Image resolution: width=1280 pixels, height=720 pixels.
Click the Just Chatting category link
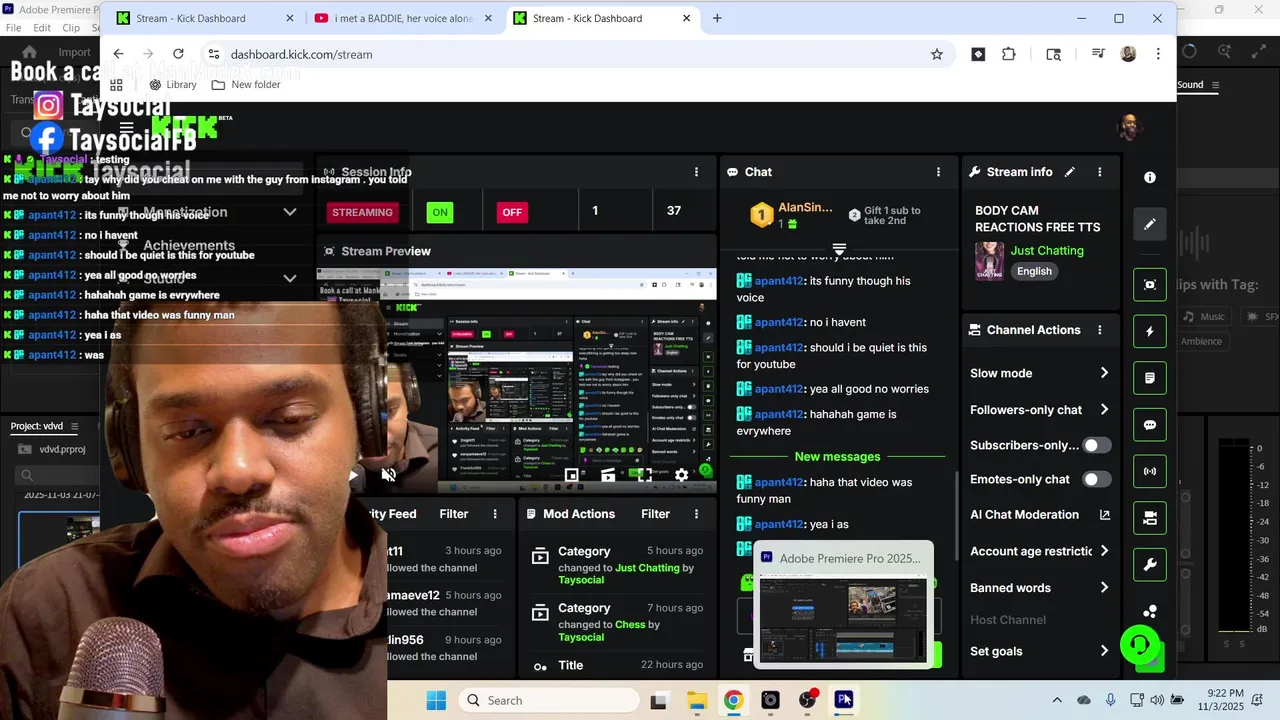[1047, 251]
